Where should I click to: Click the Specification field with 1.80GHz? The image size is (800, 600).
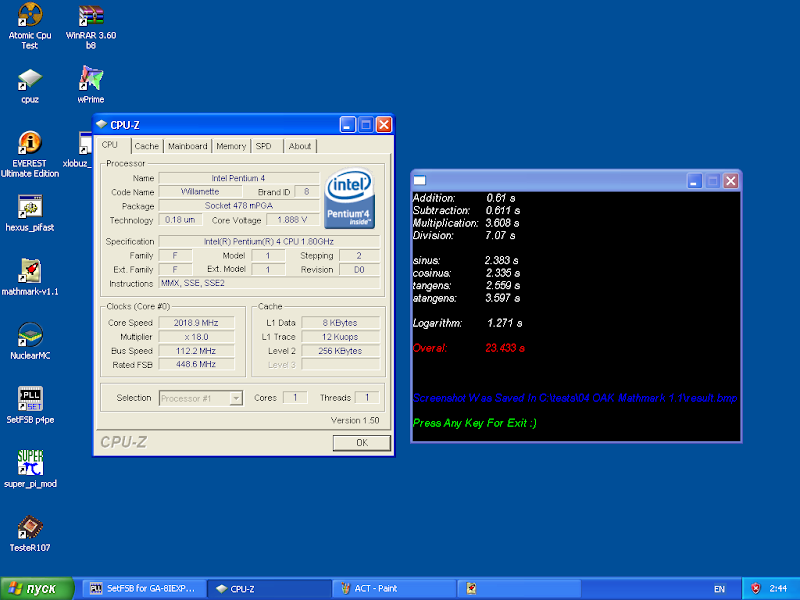pyautogui.click(x=269, y=241)
